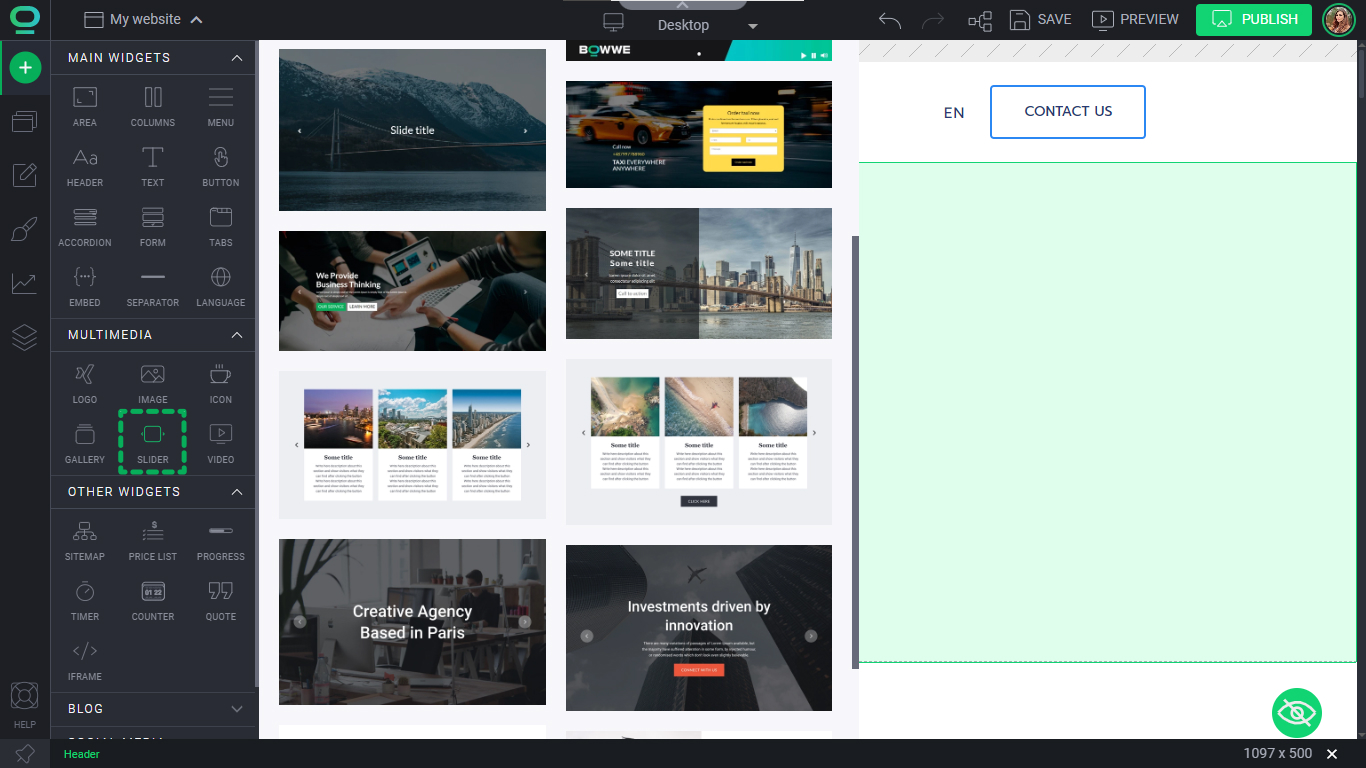Choose the aerial beach cards slider template
Image resolution: width=1366 pixels, height=768 pixels.
coord(699,442)
